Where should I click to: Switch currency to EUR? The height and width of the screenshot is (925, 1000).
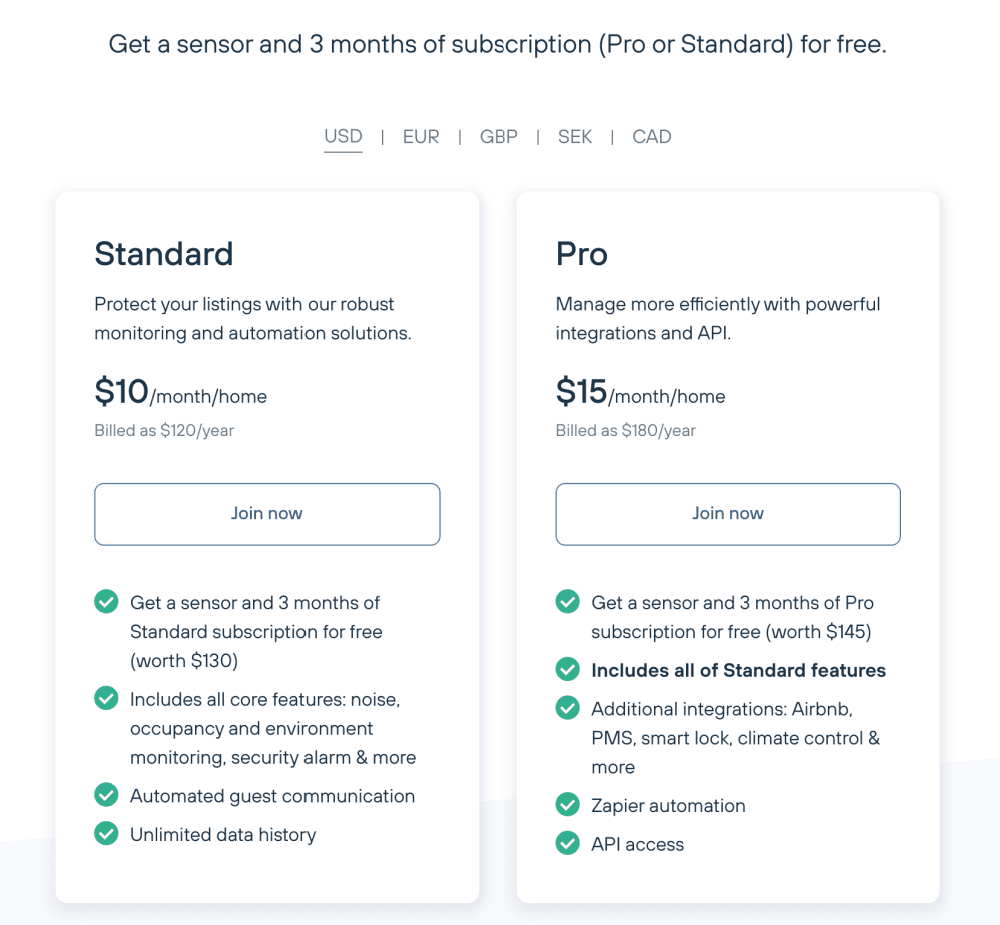click(x=421, y=137)
